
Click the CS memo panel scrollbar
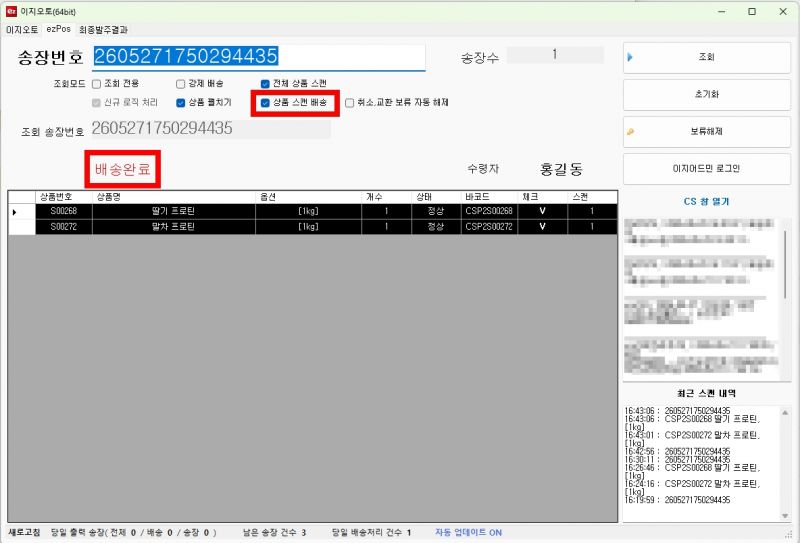pos(786,263)
